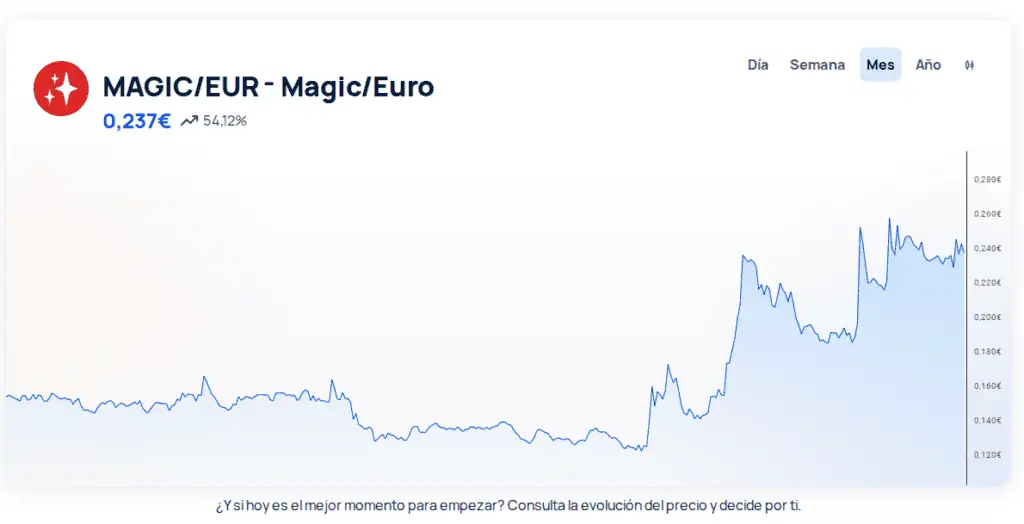
Task: Click the 54,12% change percentage
Action: coord(225,121)
